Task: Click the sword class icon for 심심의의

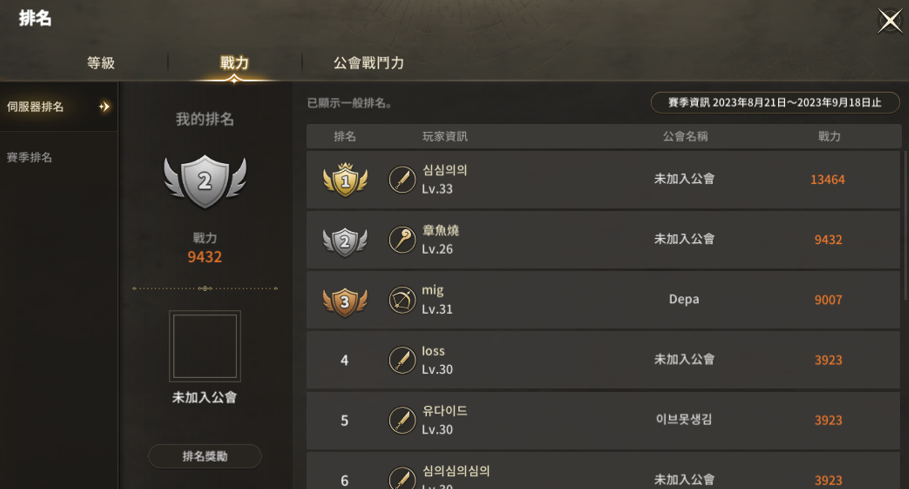Action: coord(402,180)
